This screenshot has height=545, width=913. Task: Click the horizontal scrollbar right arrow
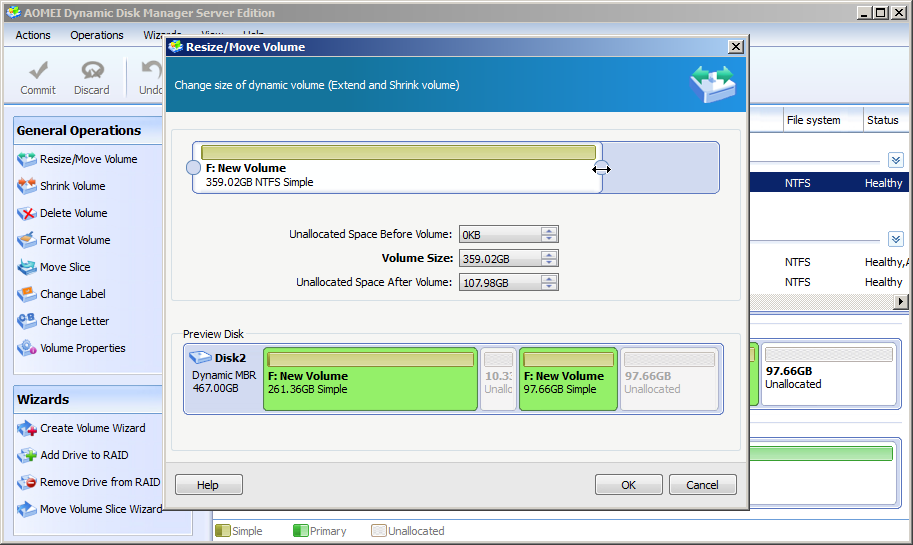click(901, 302)
